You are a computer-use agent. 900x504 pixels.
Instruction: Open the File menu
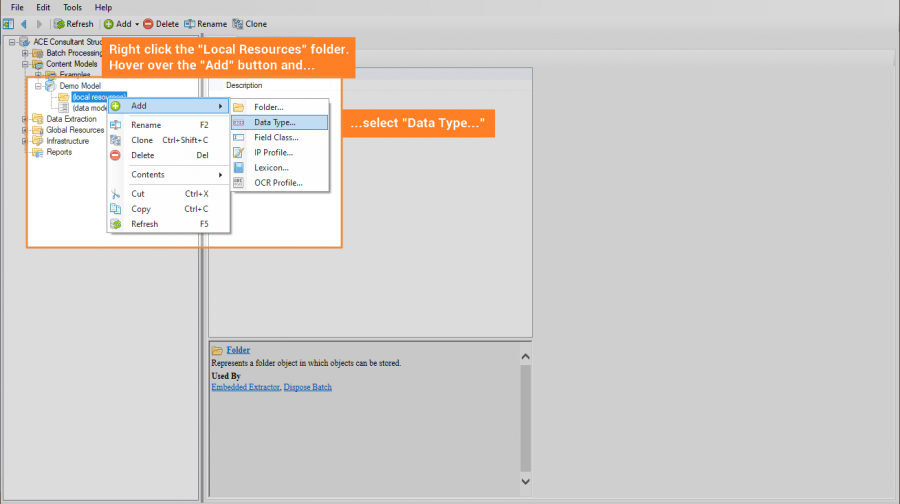point(17,7)
